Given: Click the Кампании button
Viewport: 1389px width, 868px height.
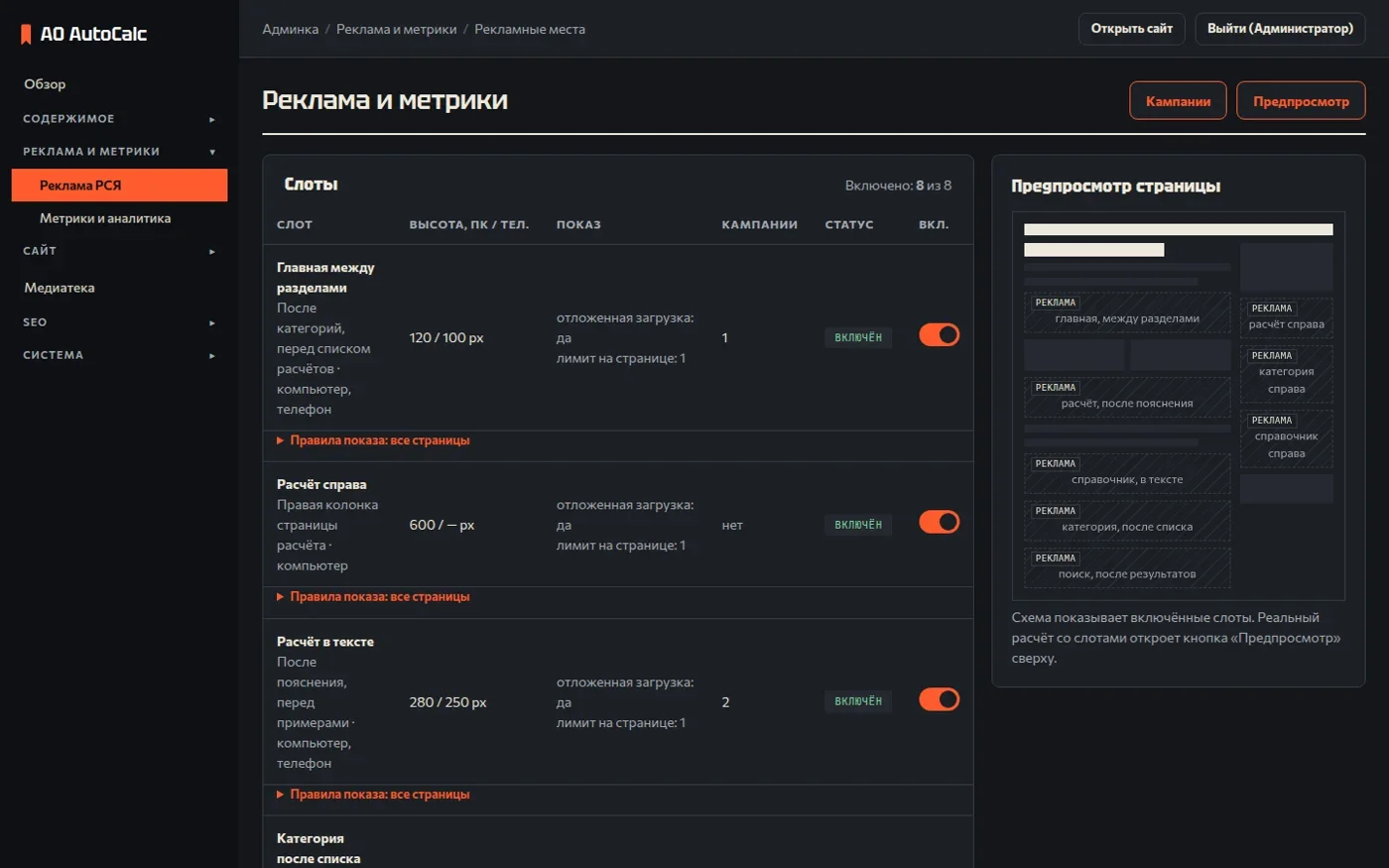Looking at the screenshot, I should (x=1178, y=101).
